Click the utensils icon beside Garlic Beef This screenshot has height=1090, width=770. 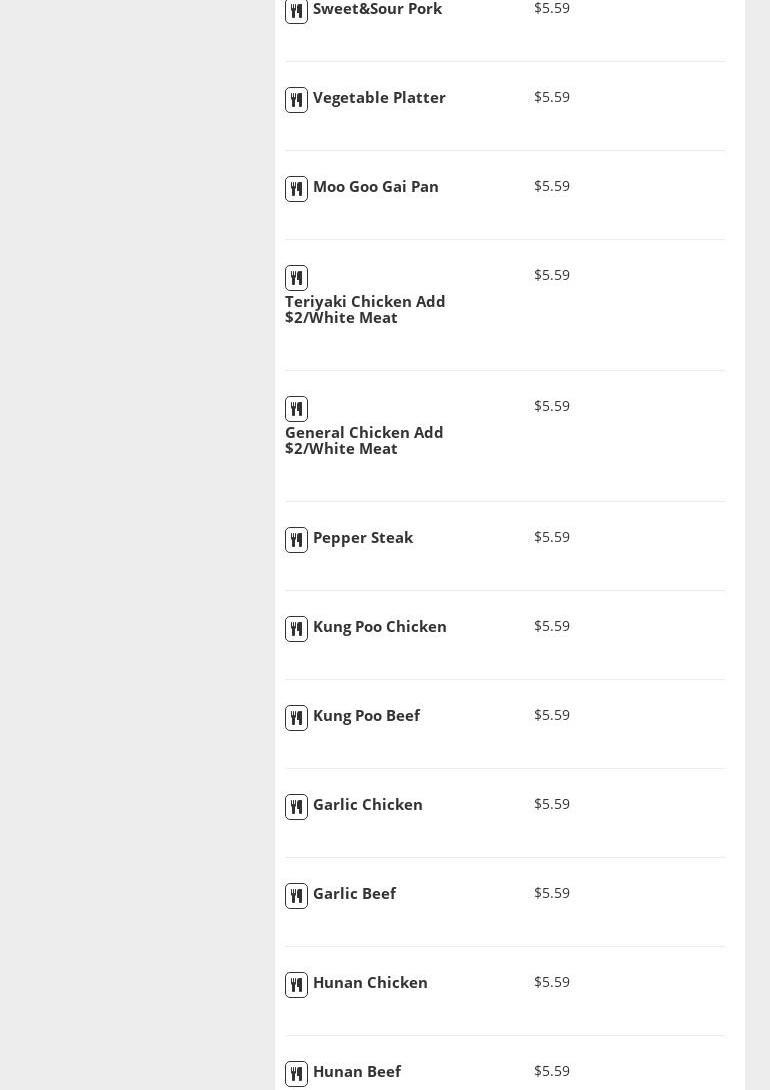point(296,896)
